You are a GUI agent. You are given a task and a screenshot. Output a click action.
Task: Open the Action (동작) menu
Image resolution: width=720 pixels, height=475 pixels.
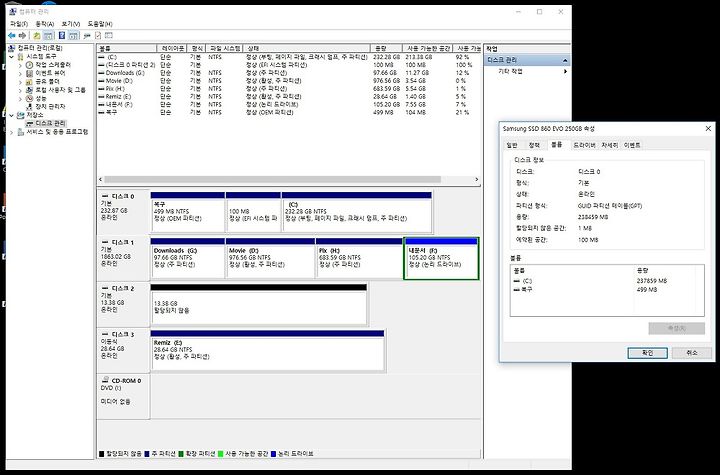pos(45,23)
